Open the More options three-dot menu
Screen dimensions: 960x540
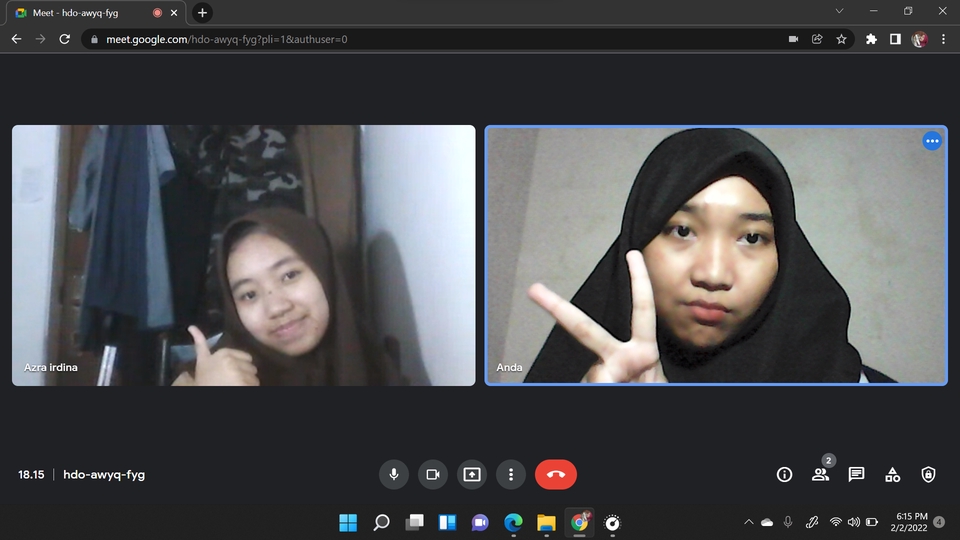[x=511, y=474]
